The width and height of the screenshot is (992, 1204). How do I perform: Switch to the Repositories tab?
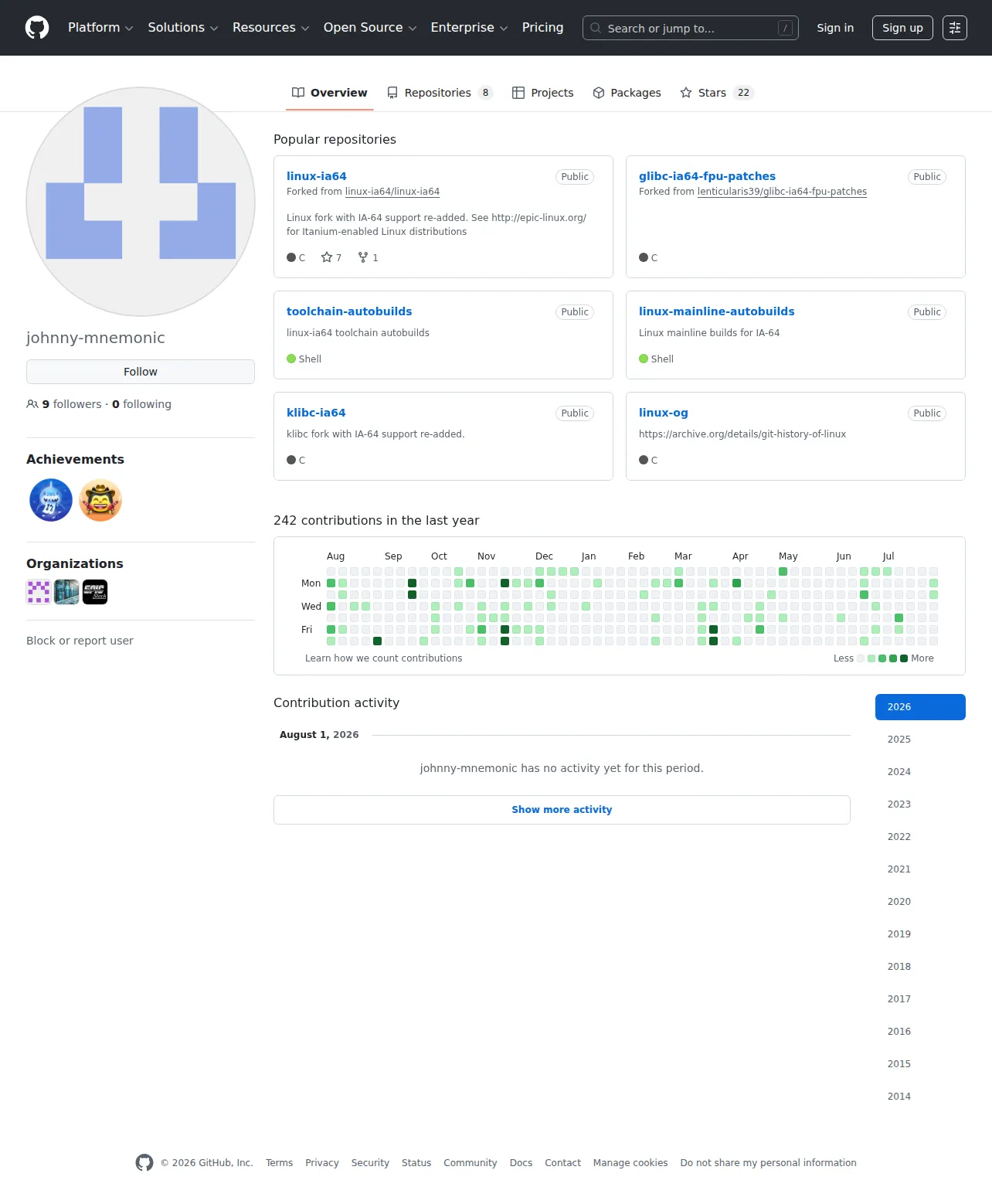440,93
